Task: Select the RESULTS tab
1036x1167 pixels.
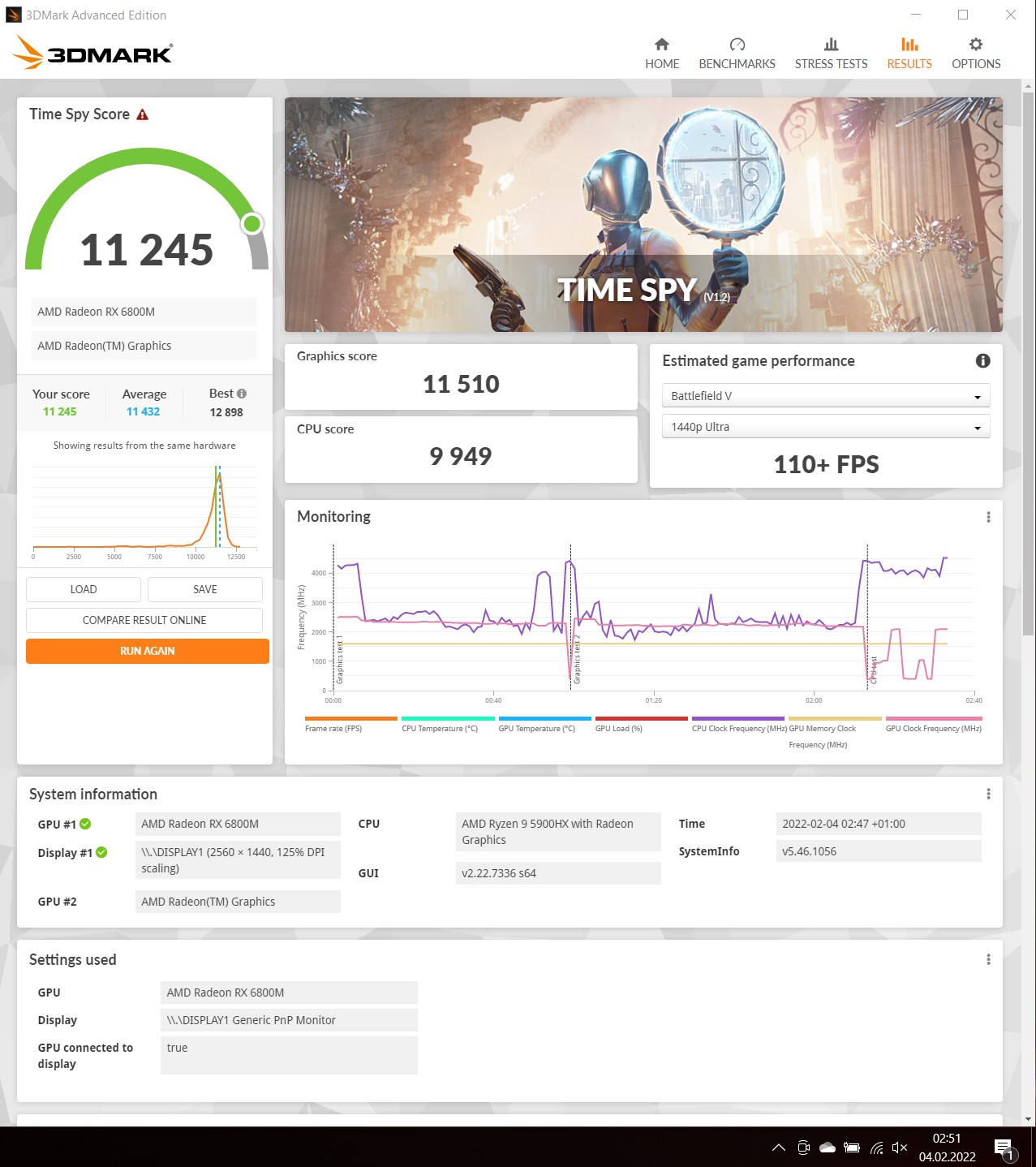Action: coord(909,54)
